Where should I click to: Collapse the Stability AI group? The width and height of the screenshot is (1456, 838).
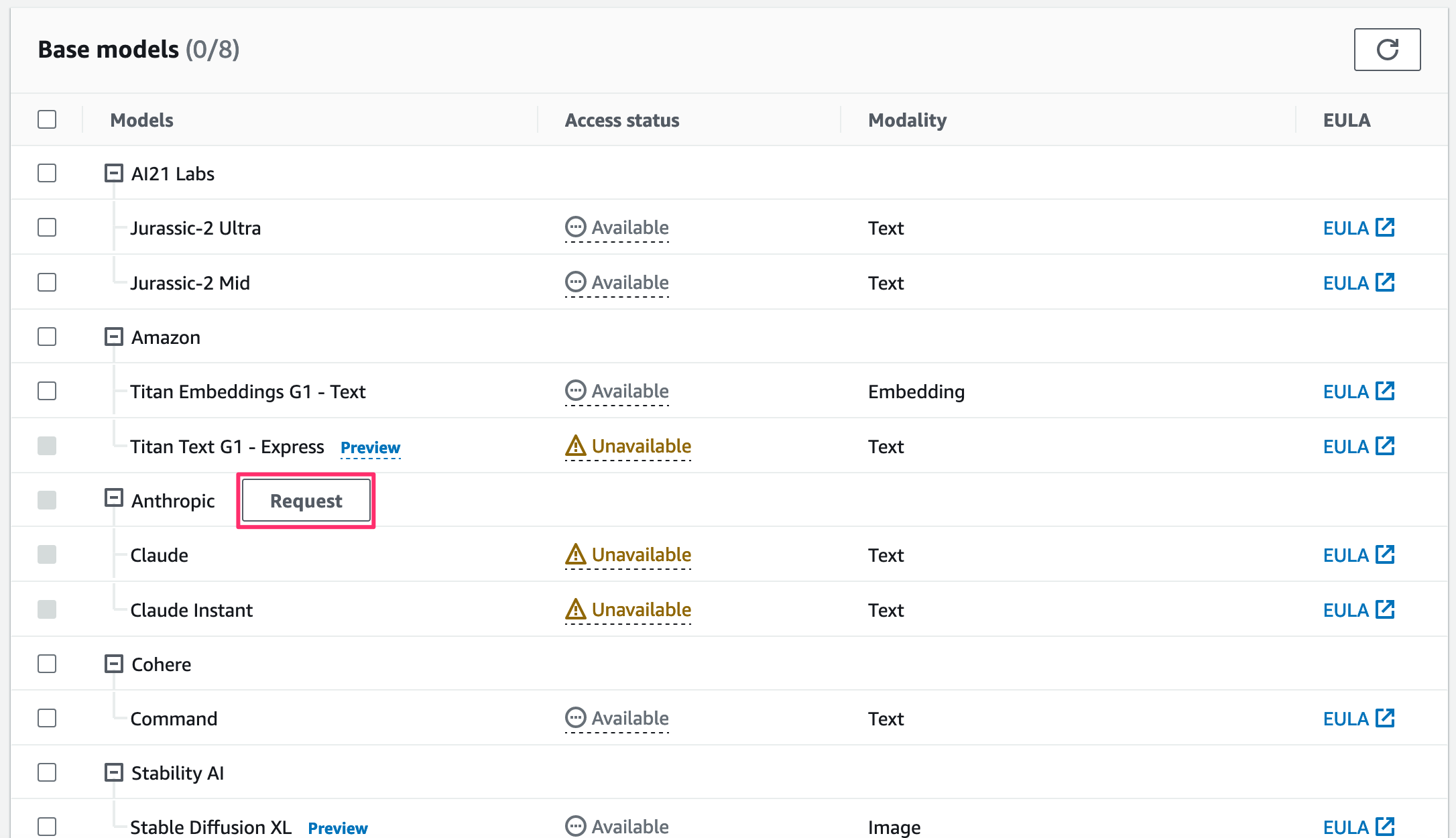coord(114,772)
